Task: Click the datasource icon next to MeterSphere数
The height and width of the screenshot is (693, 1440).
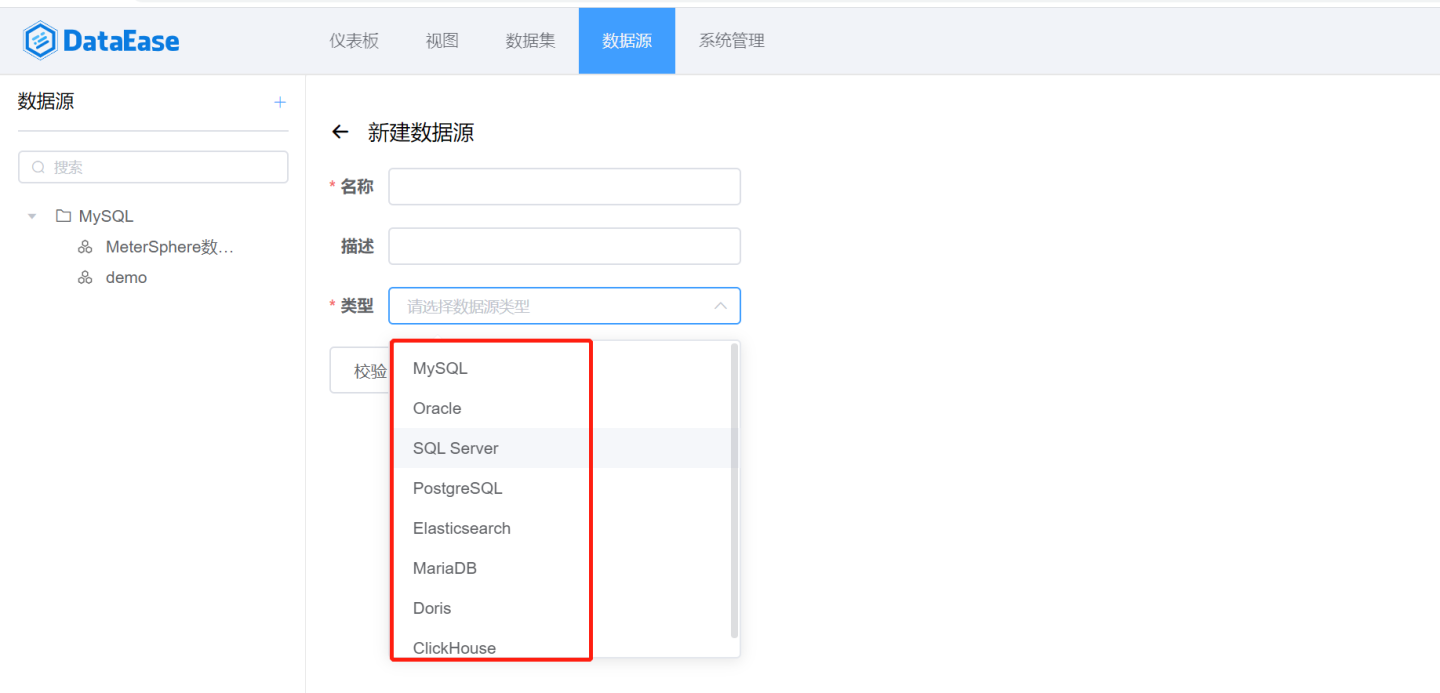Action: point(86,246)
